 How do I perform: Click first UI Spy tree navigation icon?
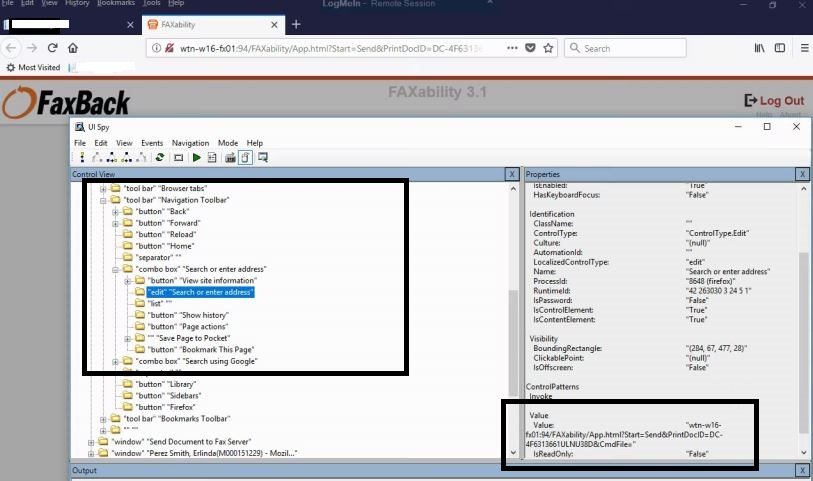tap(82, 157)
